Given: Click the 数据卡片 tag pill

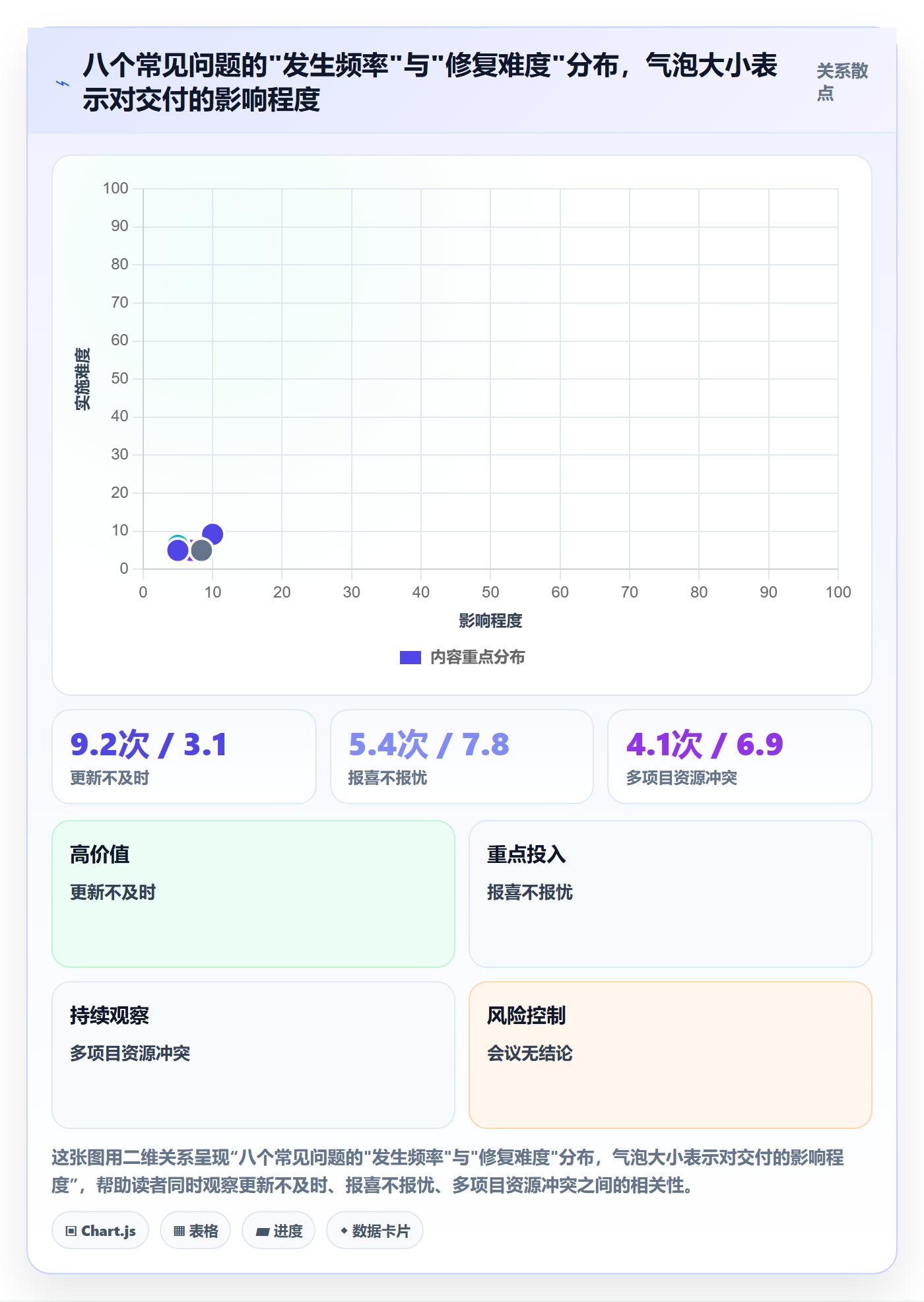Looking at the screenshot, I should pyautogui.click(x=375, y=1231).
